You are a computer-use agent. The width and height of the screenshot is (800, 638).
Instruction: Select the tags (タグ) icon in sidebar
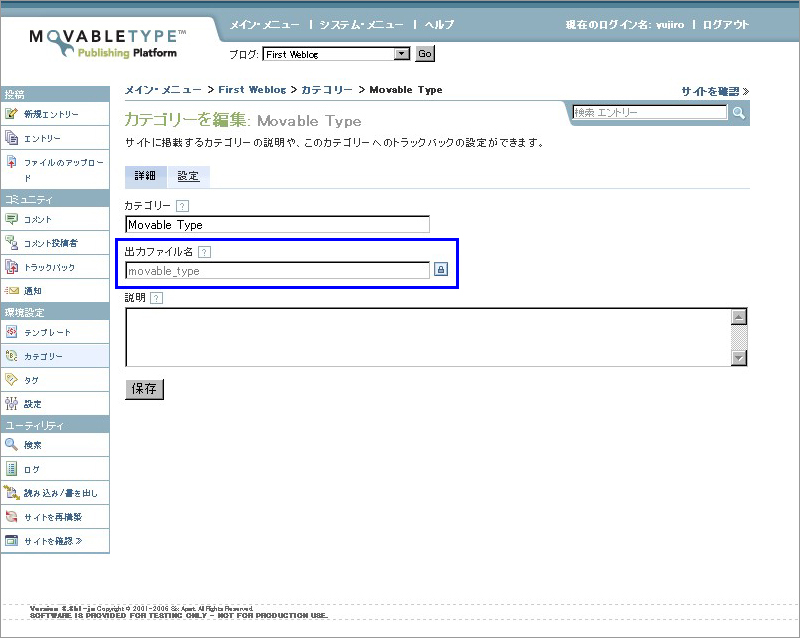pos(12,380)
